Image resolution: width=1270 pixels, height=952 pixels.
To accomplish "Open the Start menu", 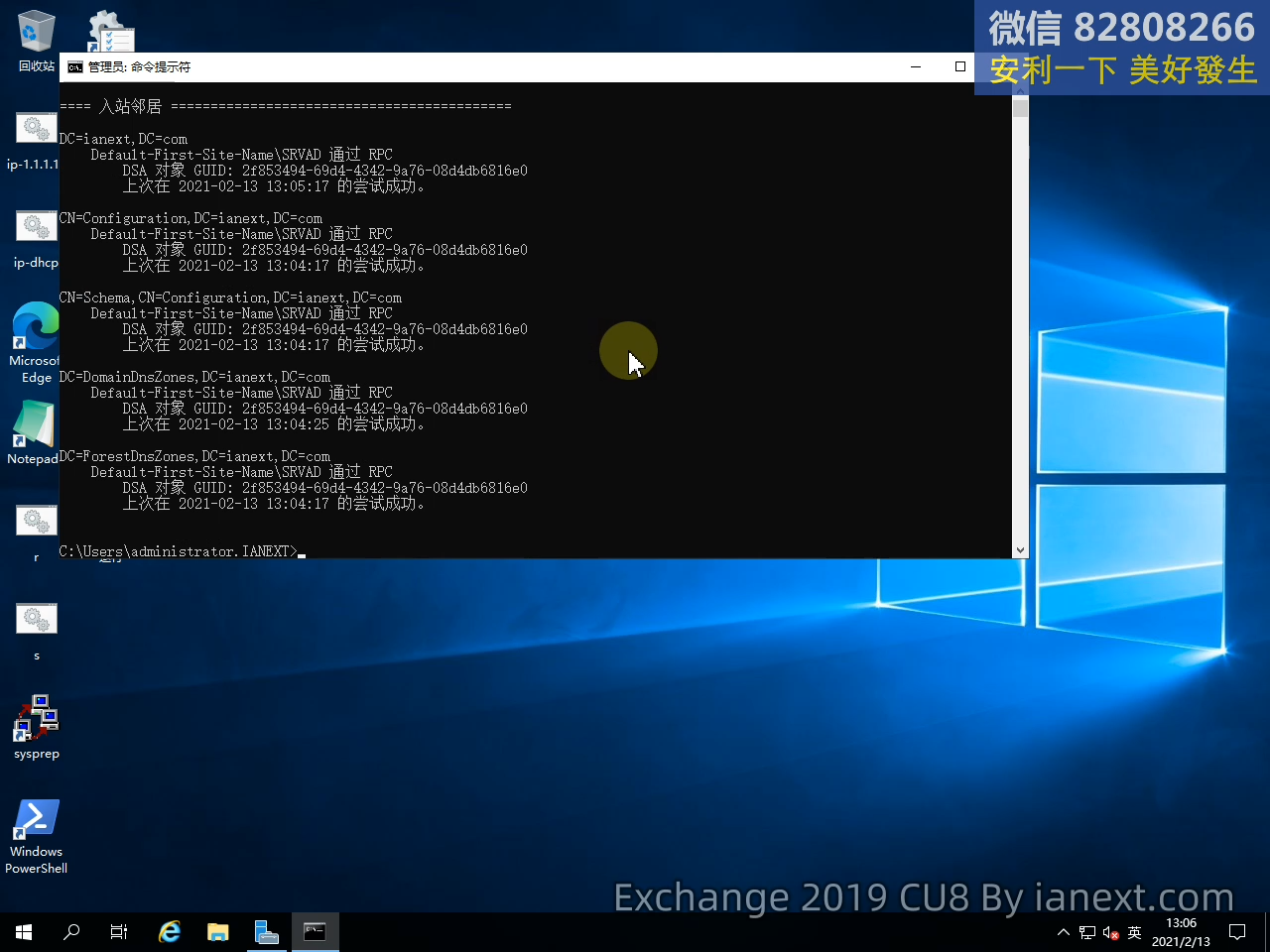I will coord(24,932).
